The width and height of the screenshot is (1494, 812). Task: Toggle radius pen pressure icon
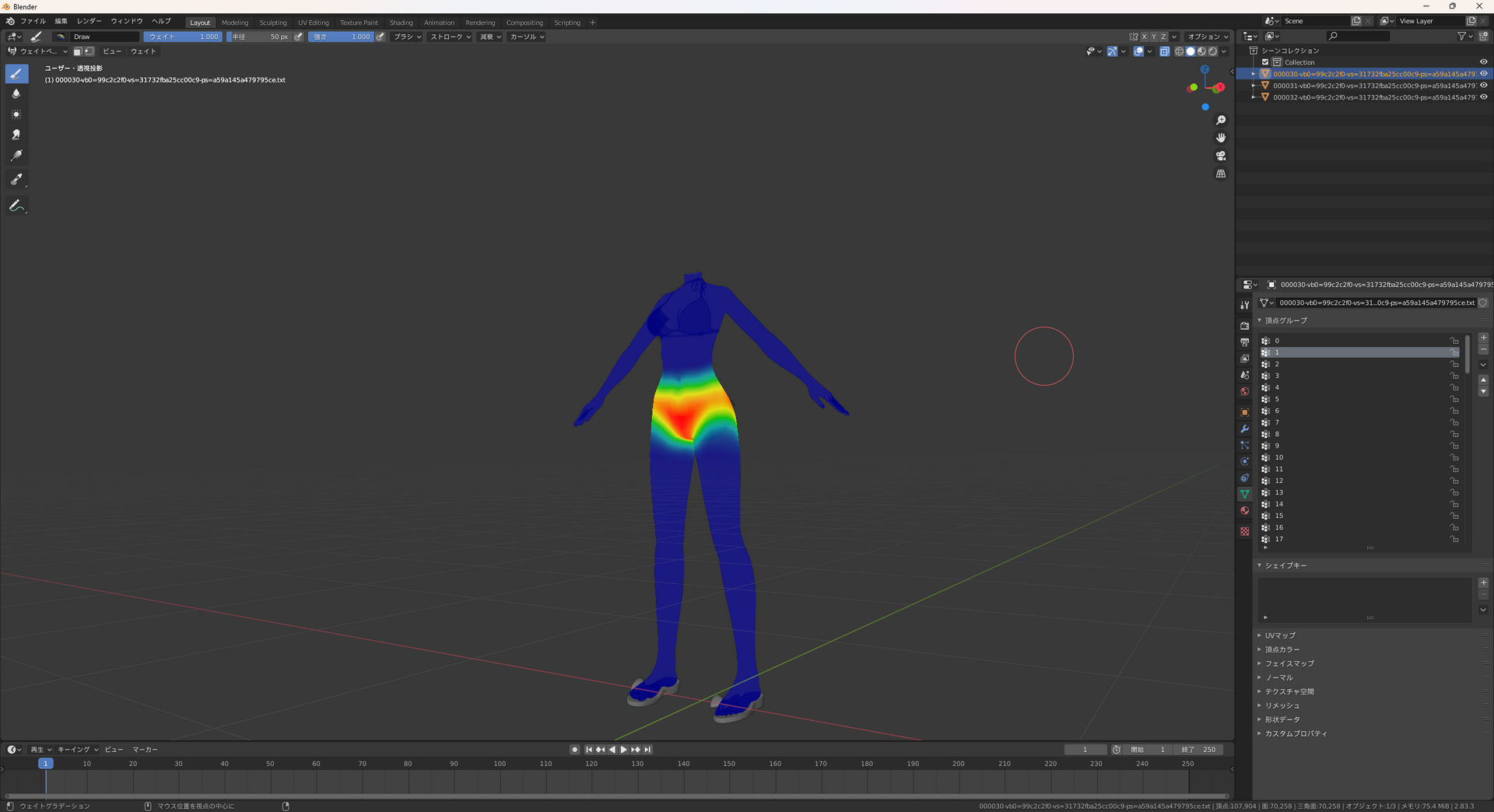[299, 37]
